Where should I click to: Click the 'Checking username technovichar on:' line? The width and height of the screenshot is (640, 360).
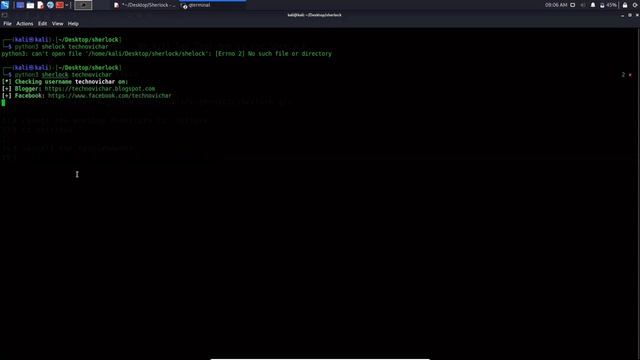pos(65,82)
